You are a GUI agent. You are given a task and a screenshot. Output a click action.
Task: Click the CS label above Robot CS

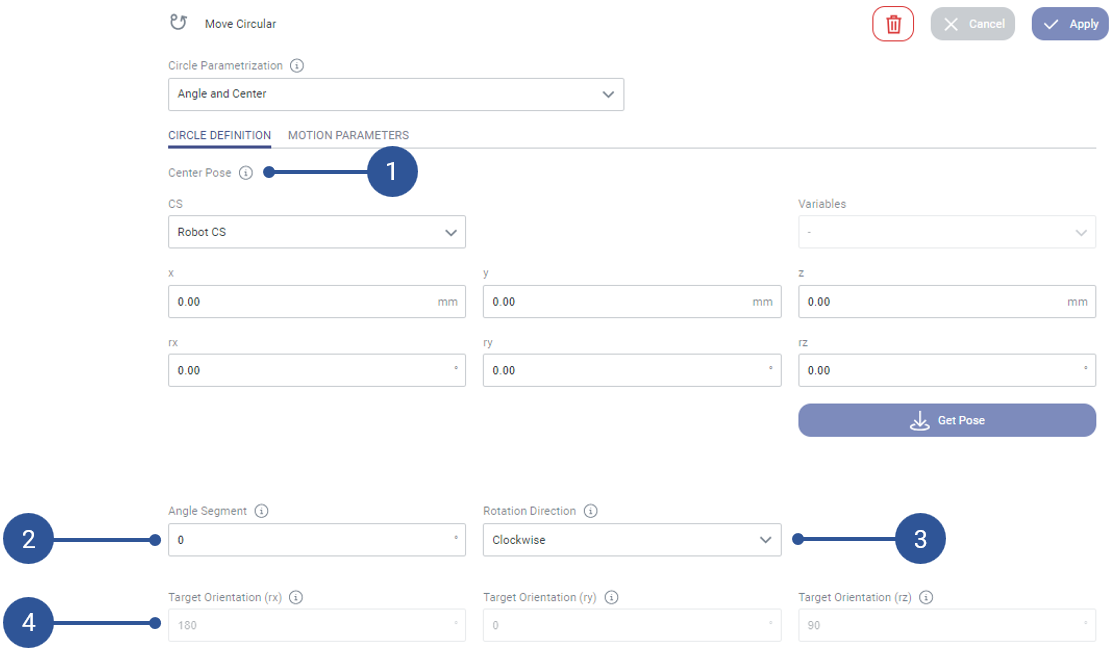click(175, 204)
